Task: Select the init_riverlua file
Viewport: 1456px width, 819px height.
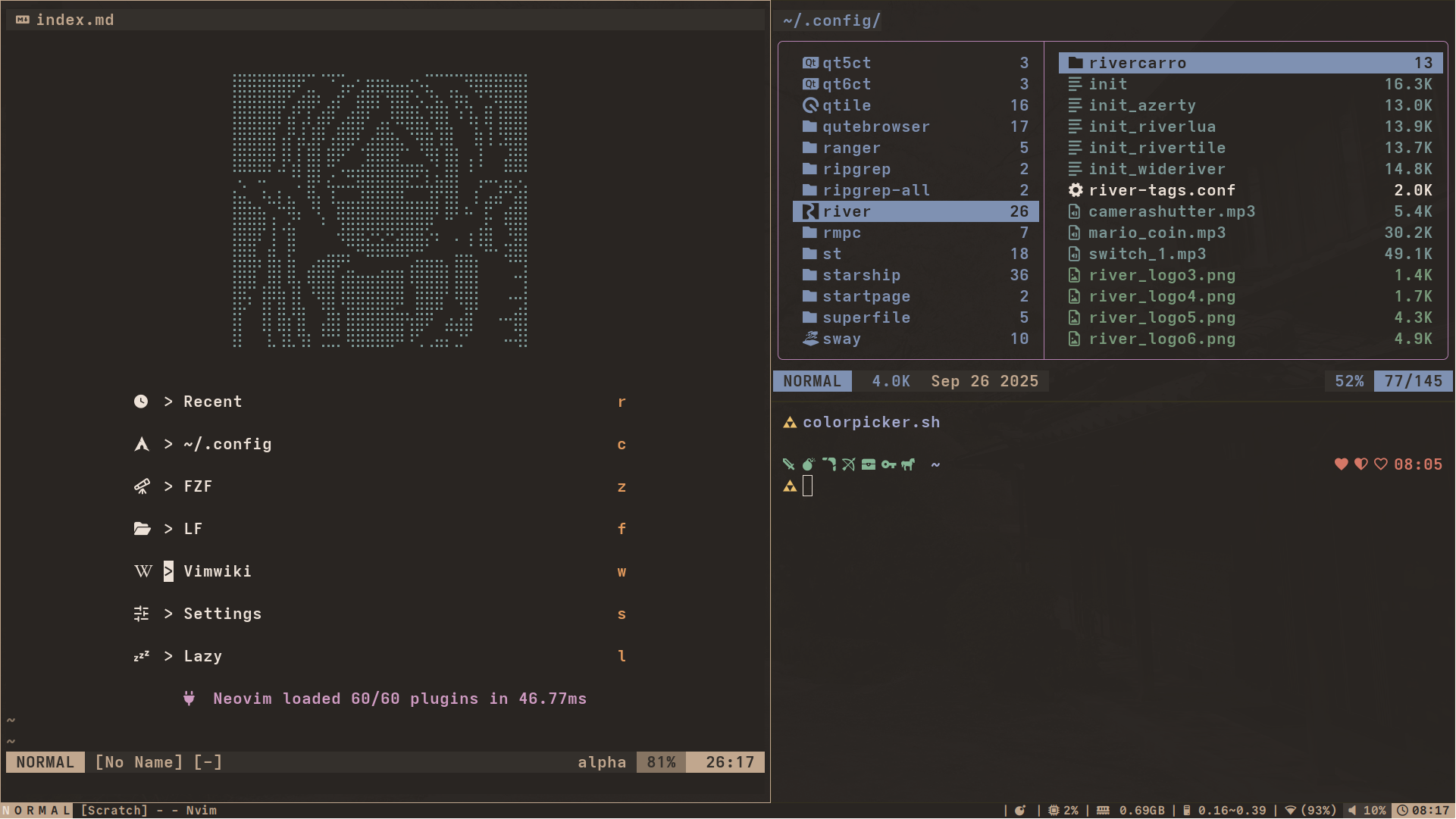Action: pyautogui.click(x=1251, y=127)
